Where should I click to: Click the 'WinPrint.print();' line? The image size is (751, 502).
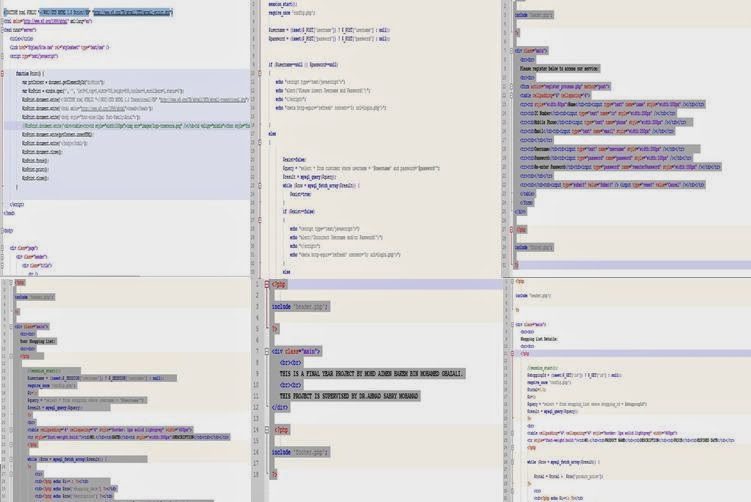click(x=35, y=169)
